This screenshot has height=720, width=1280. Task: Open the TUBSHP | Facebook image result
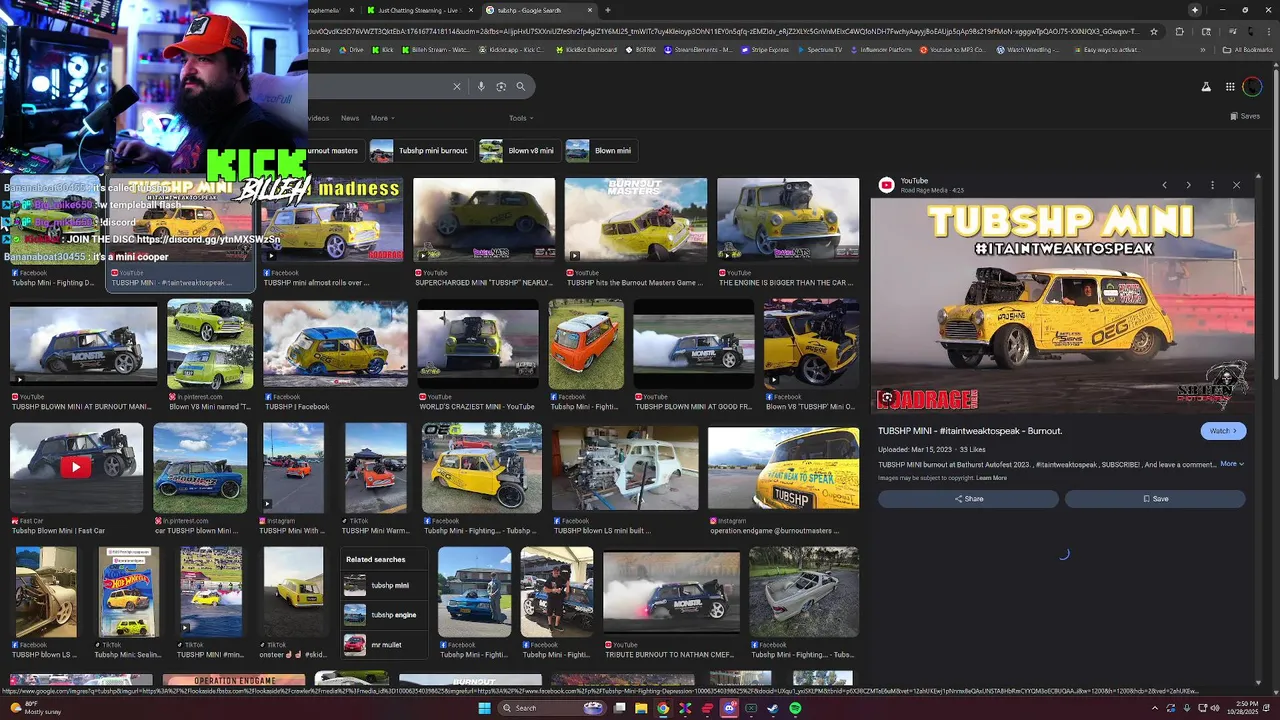pyautogui.click(x=335, y=343)
